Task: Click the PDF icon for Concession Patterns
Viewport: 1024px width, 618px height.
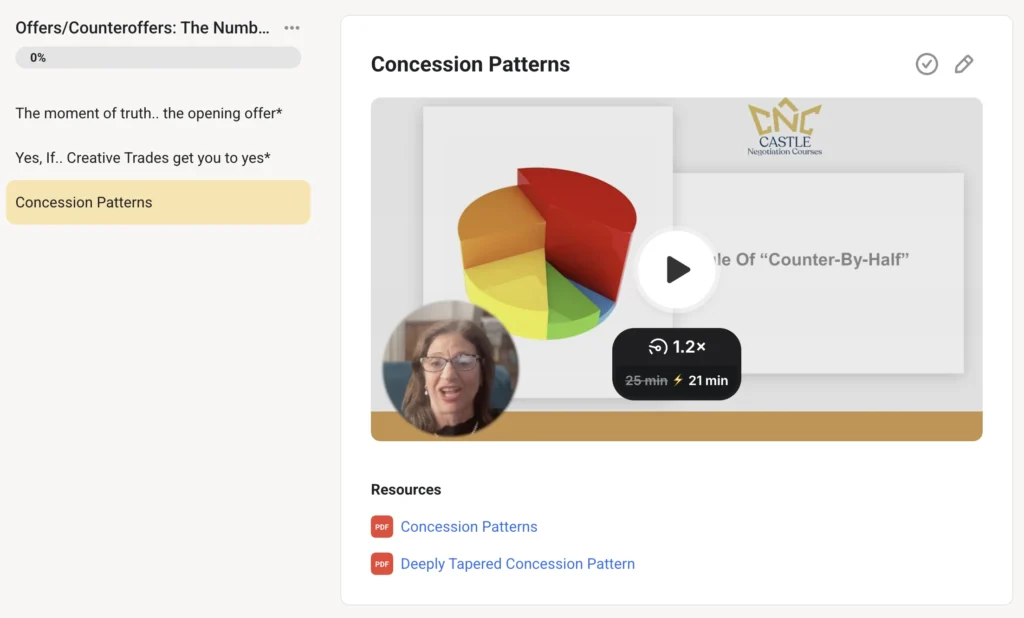Action: click(x=382, y=527)
